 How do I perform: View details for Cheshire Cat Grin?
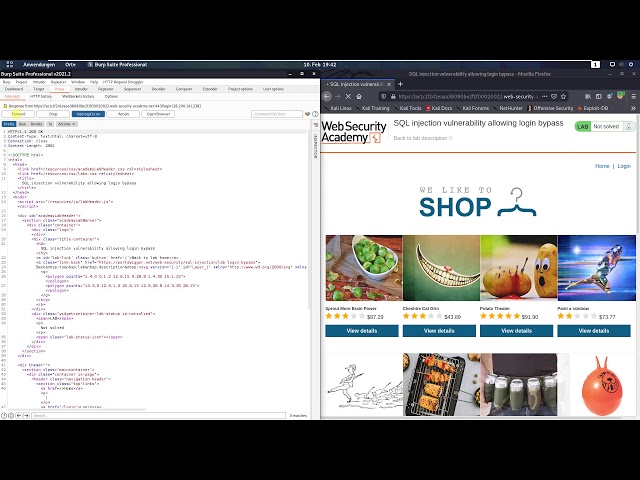point(439,331)
